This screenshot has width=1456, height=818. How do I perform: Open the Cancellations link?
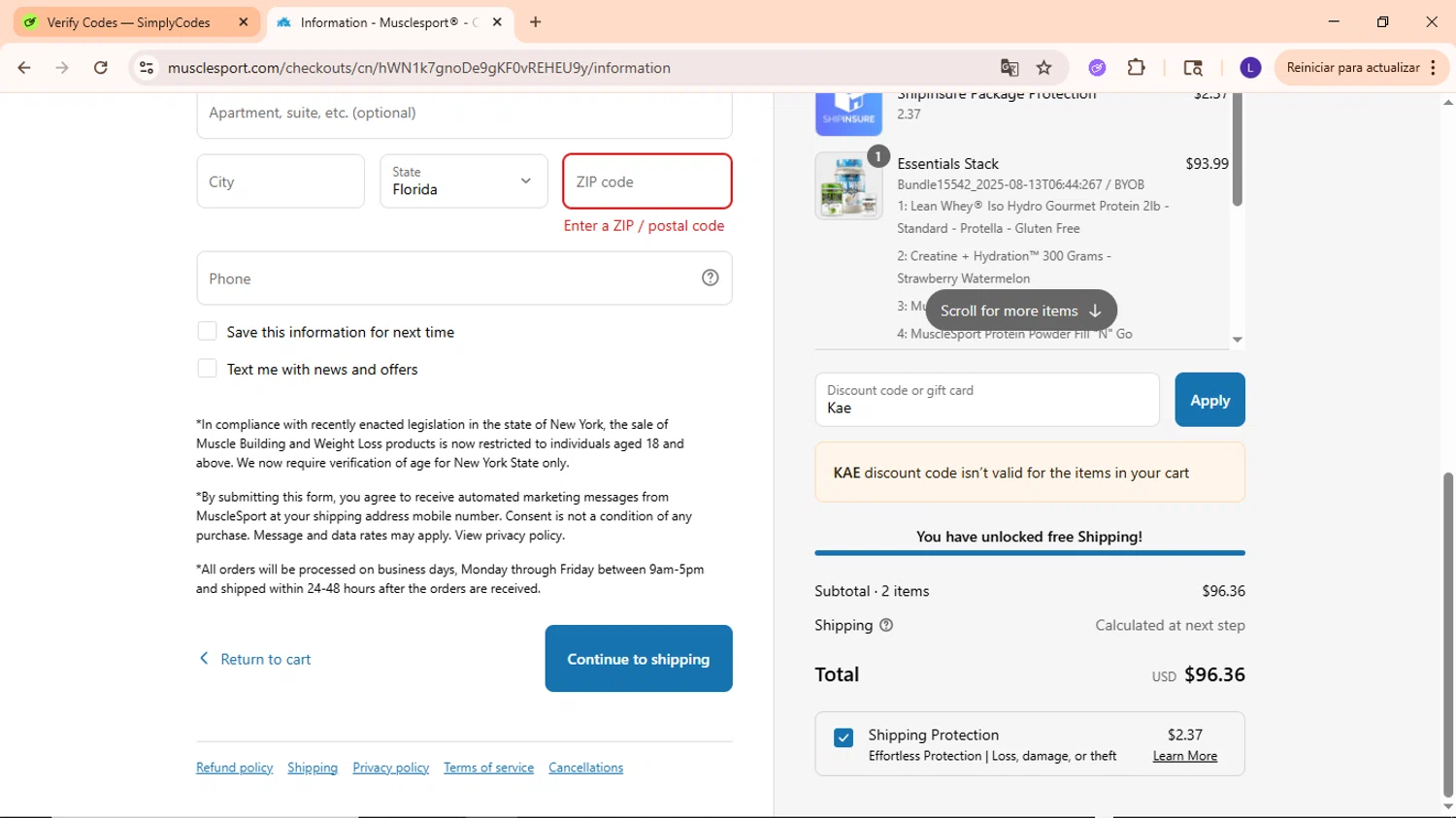point(586,768)
